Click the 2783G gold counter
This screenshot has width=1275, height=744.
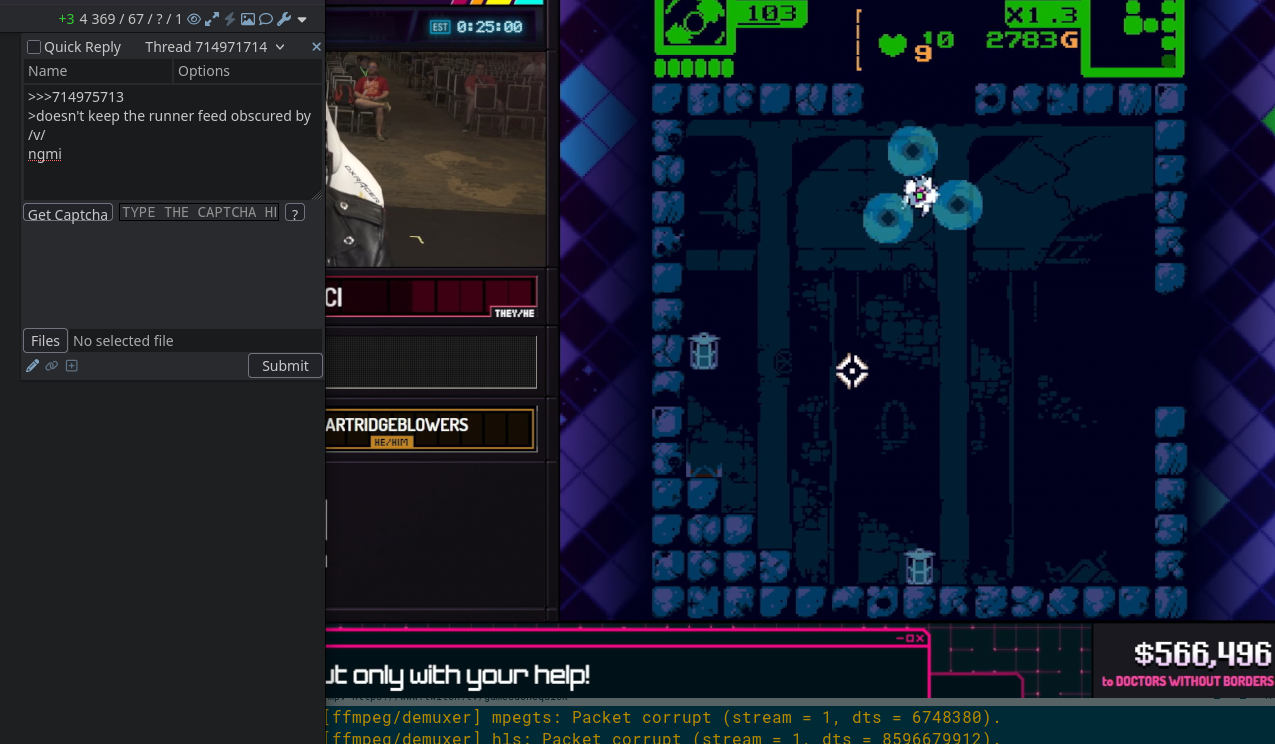point(1033,40)
